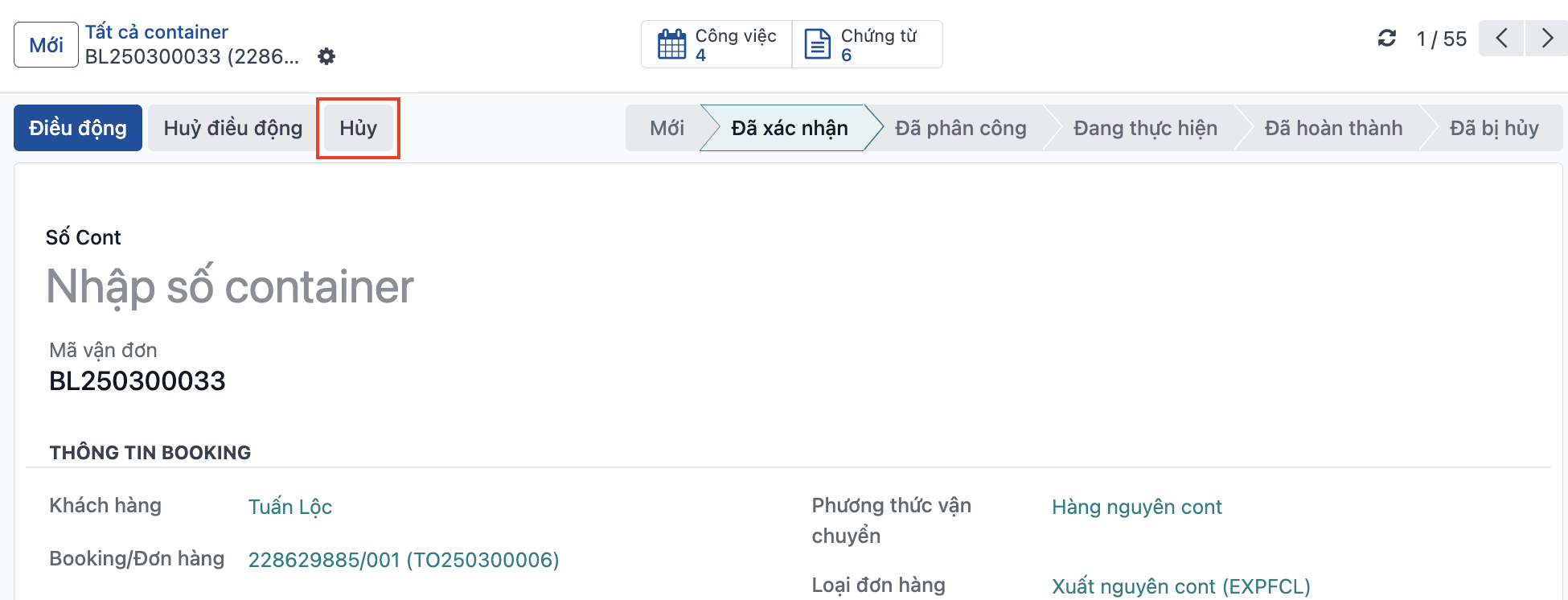Select the Đã xác nhận stage

790,128
